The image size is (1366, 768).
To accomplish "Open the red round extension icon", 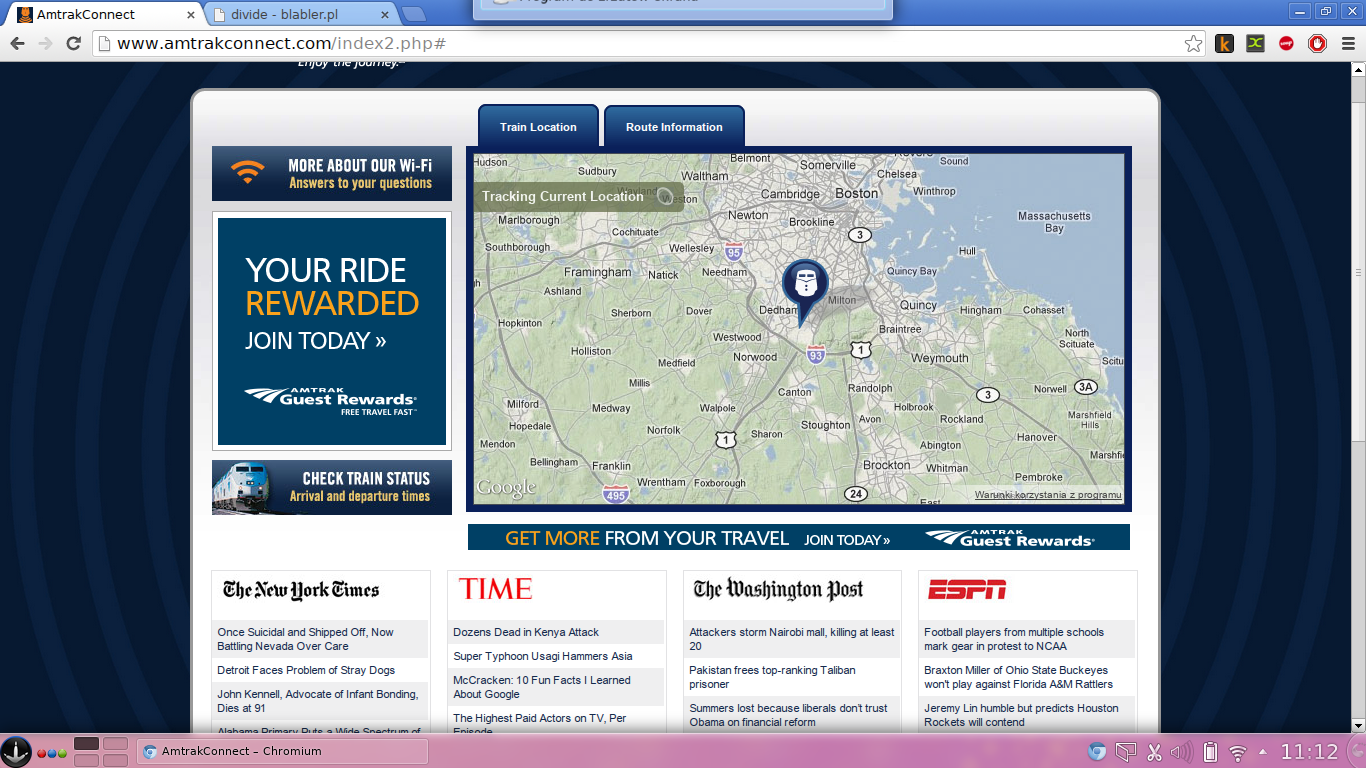I will click(x=1286, y=43).
